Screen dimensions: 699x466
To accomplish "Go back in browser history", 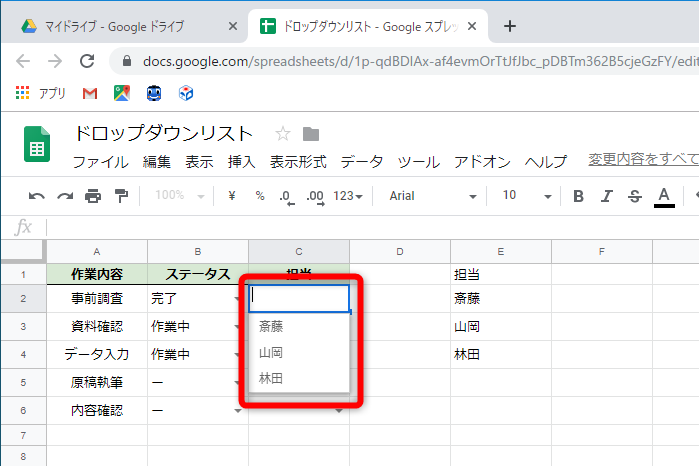I will [23, 61].
